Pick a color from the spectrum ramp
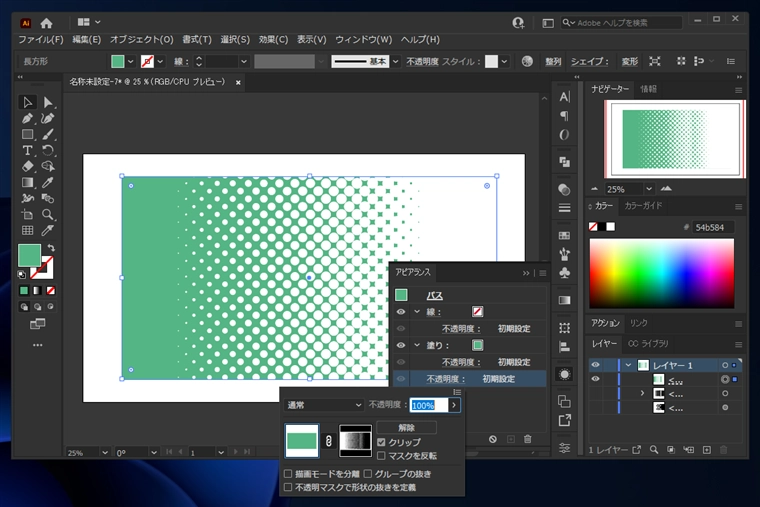The height and width of the screenshot is (507, 760). coord(662,273)
